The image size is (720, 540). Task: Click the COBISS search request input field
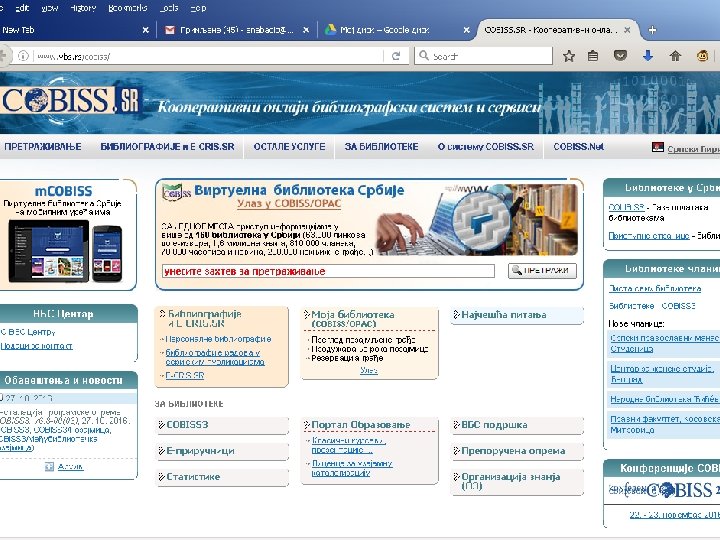pyautogui.click(x=328, y=271)
